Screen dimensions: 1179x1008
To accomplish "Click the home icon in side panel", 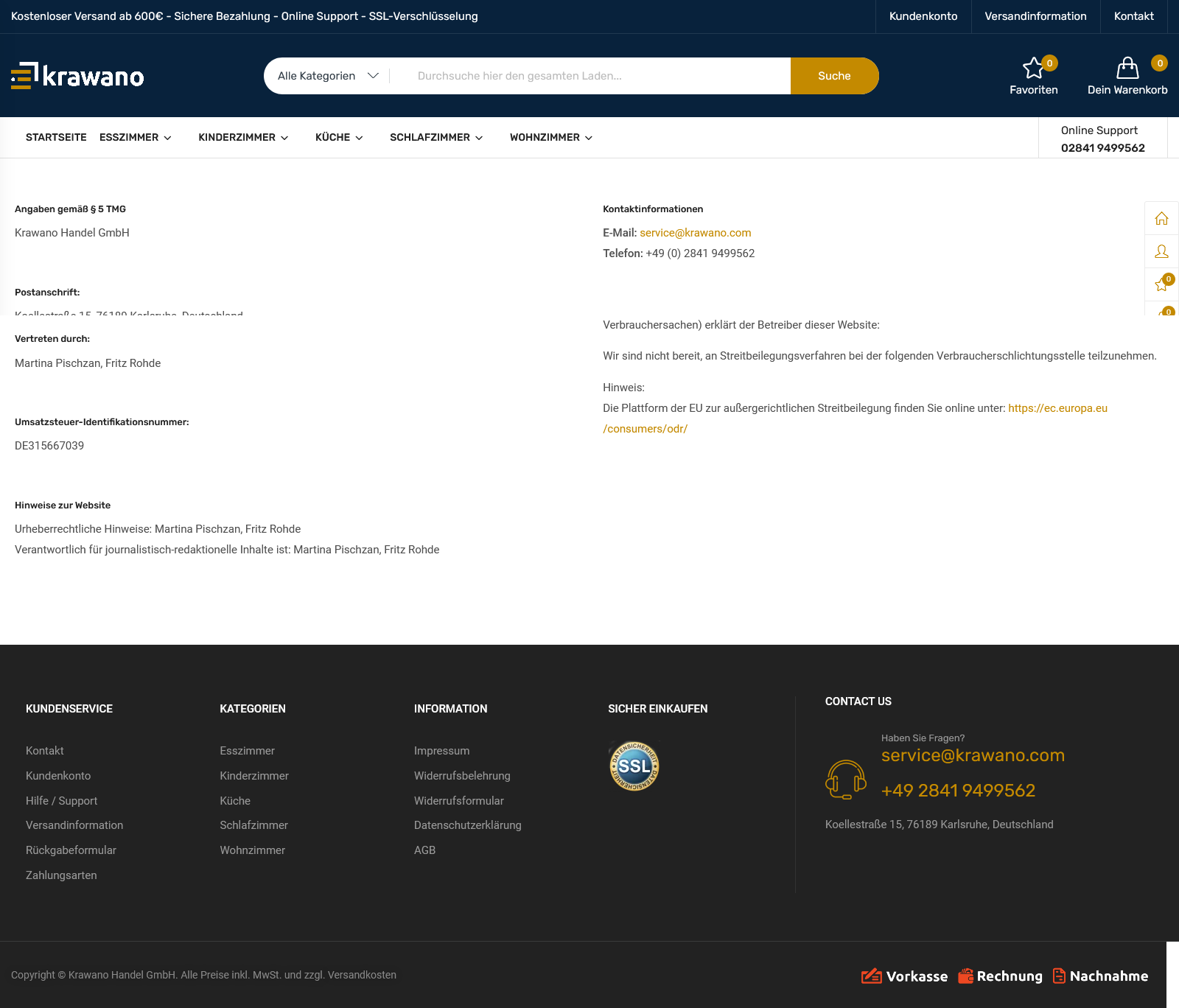I will pyautogui.click(x=1161, y=218).
